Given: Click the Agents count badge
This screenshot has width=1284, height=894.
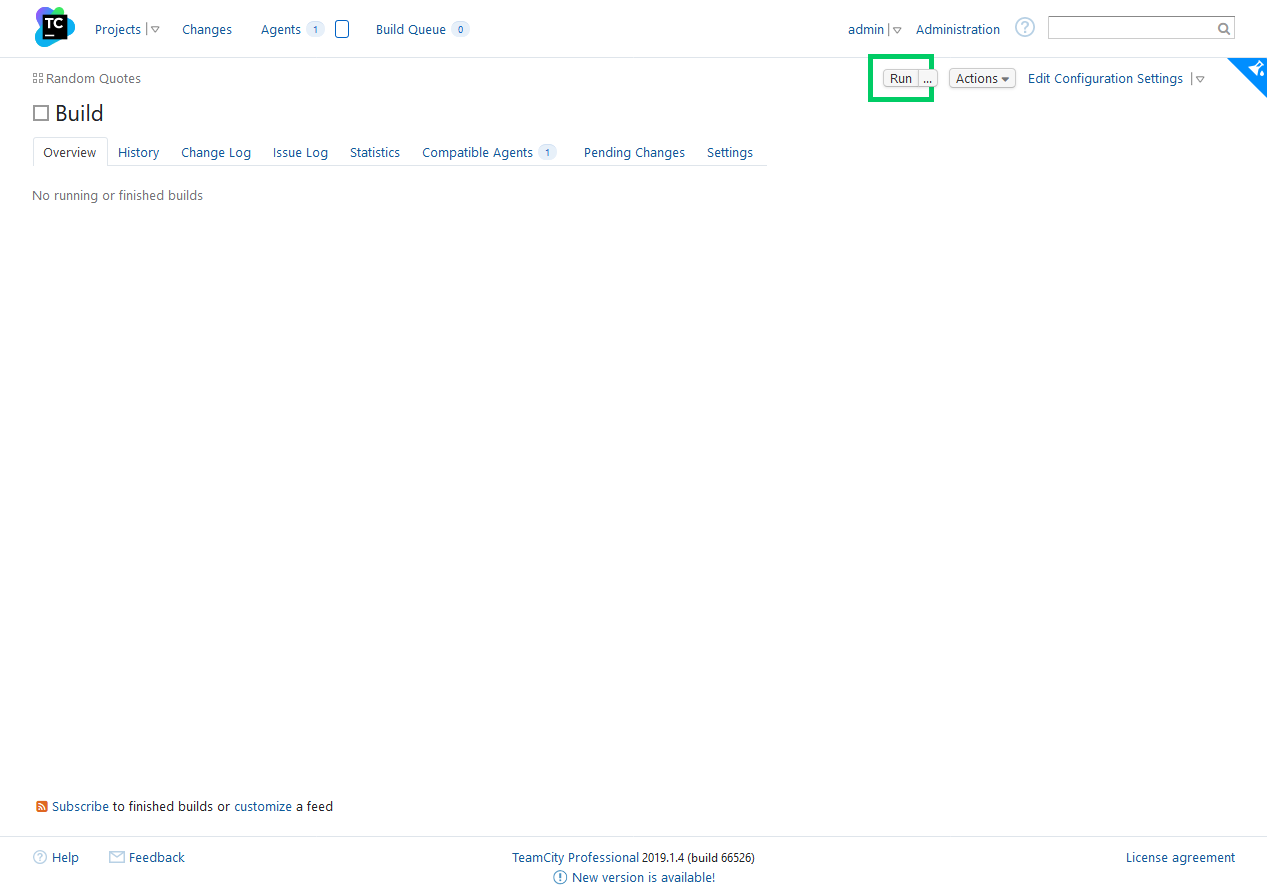Looking at the screenshot, I should (x=315, y=29).
